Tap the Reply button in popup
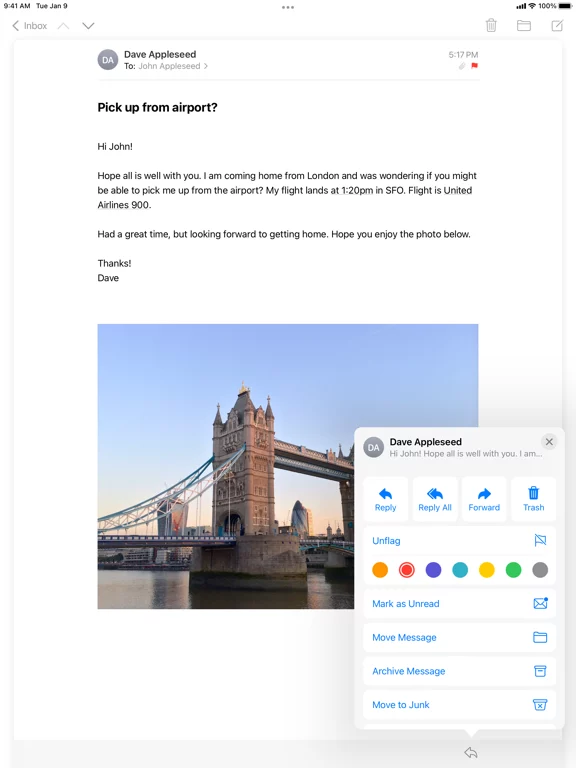This screenshot has width=576, height=768. [x=385, y=499]
